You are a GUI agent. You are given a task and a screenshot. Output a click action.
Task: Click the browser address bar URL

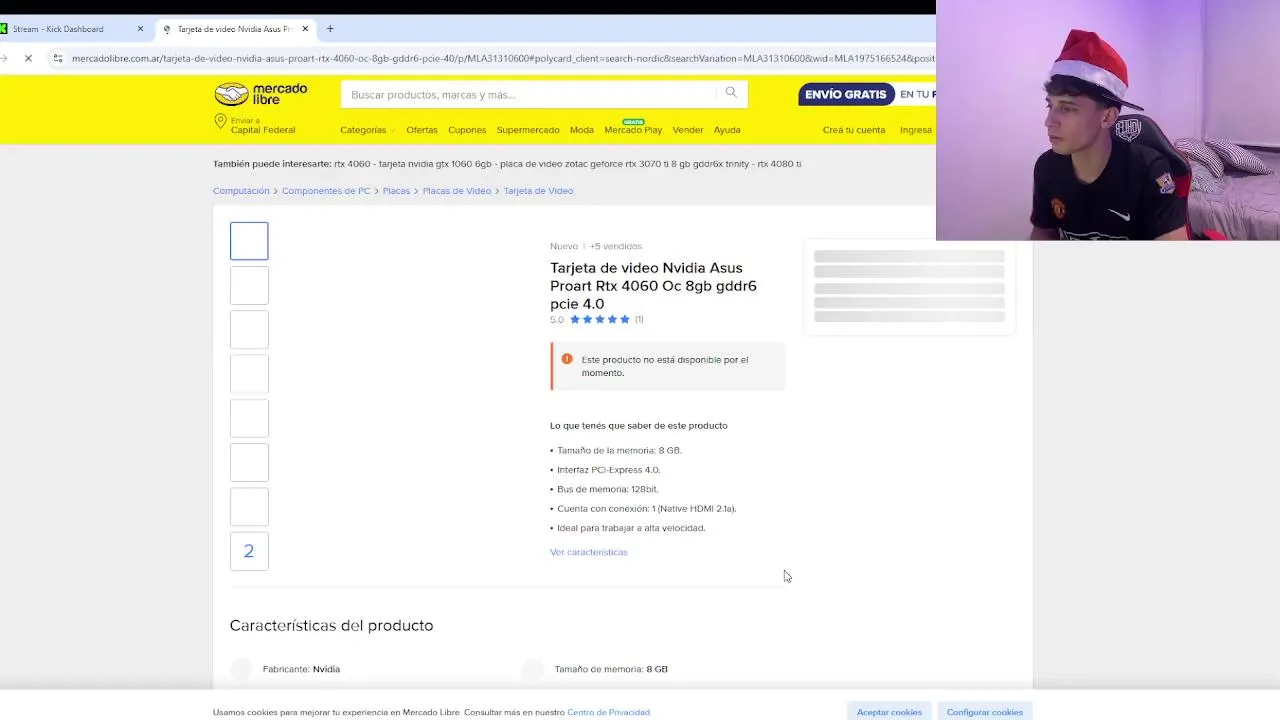[x=502, y=58]
